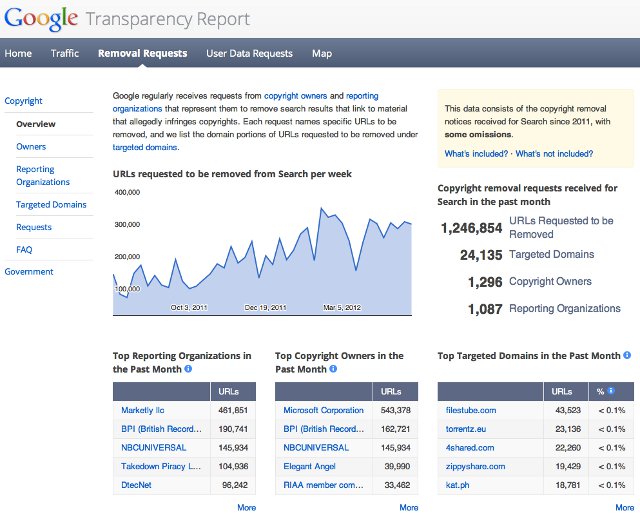Select Targeted Domains in the sidebar

(x=51, y=205)
